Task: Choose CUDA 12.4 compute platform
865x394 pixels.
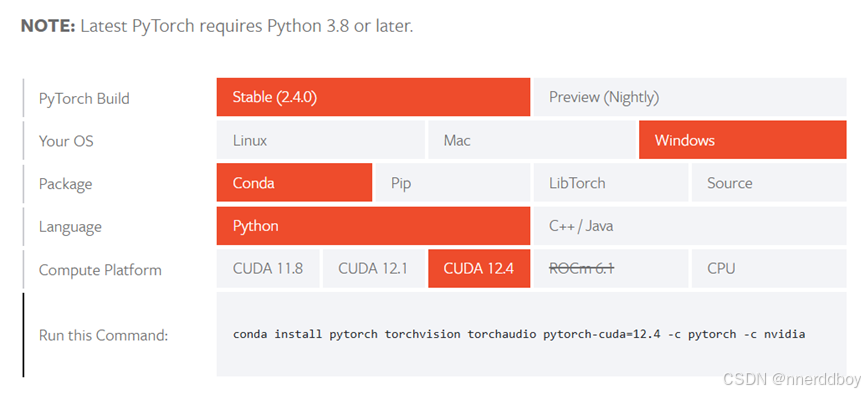Action: coord(479,269)
